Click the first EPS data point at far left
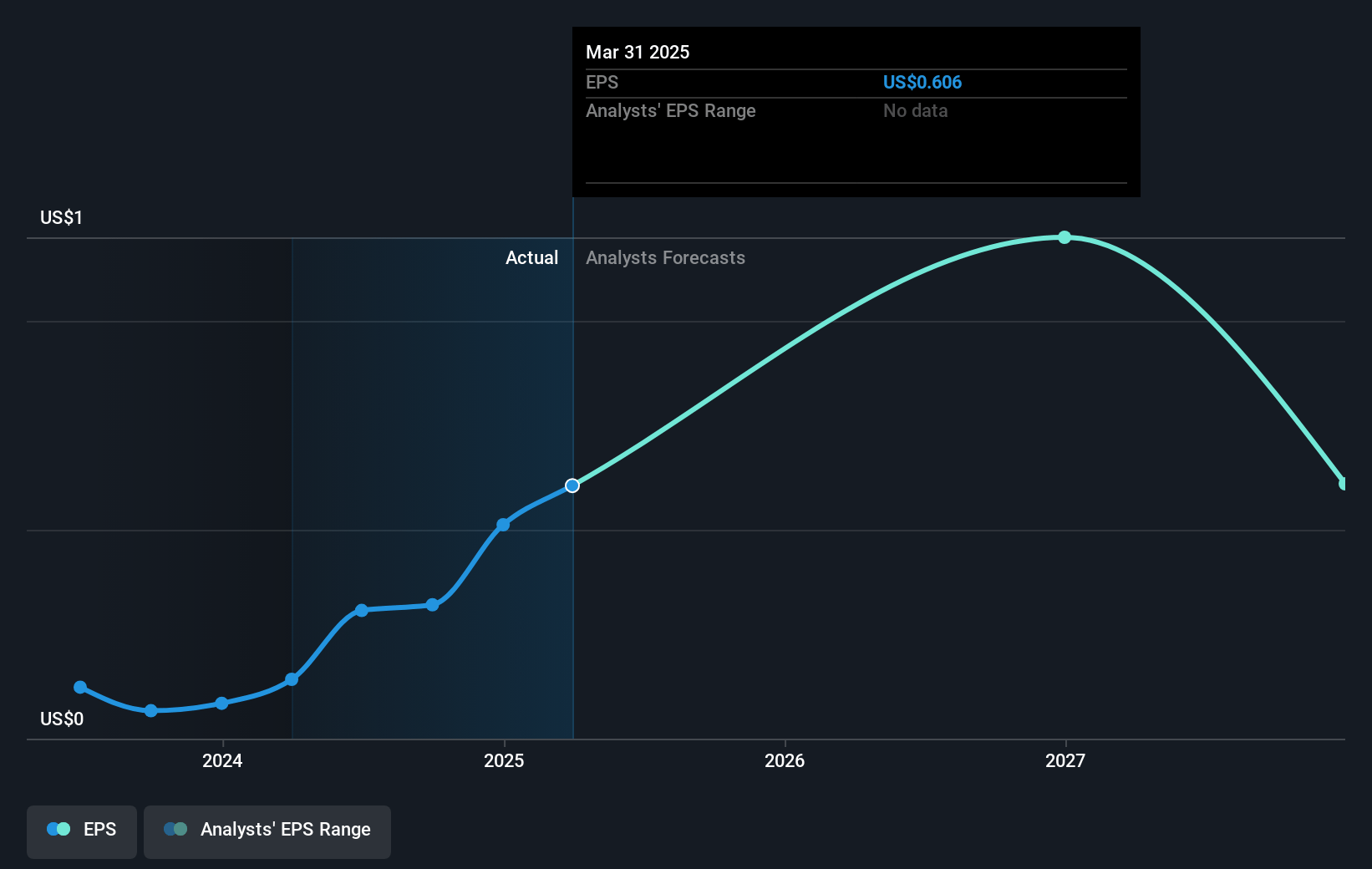The image size is (1372, 869). click(x=80, y=687)
